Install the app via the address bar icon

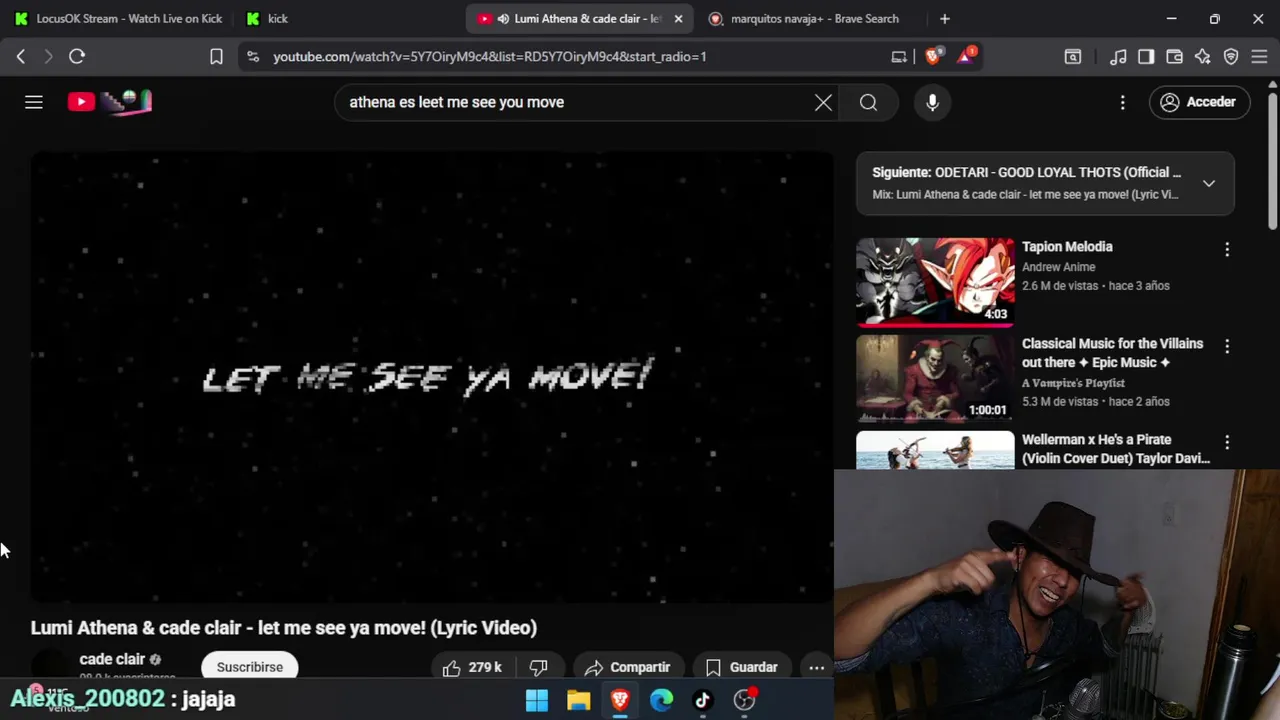click(x=899, y=57)
